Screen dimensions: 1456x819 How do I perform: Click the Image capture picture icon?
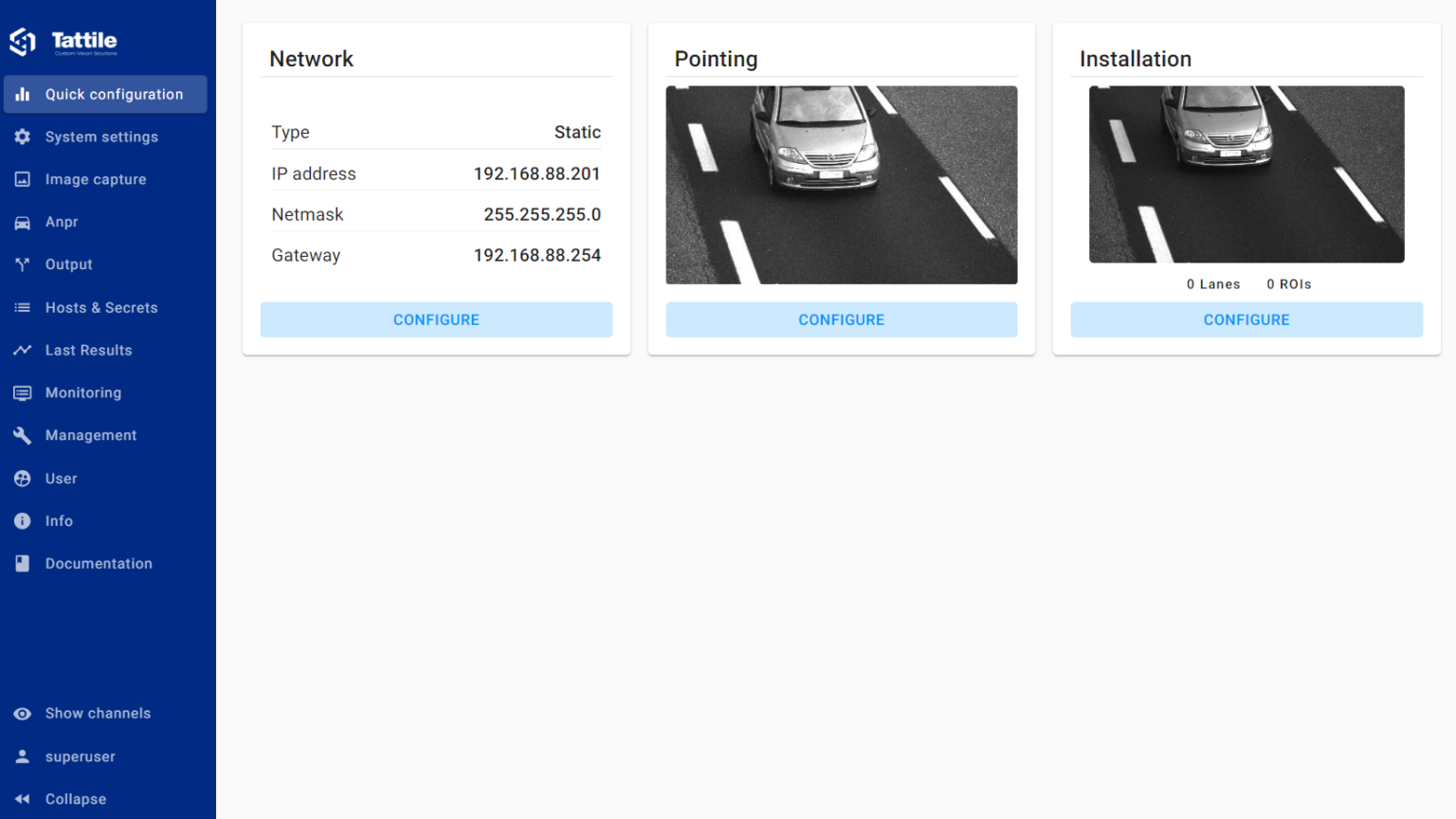[23, 179]
